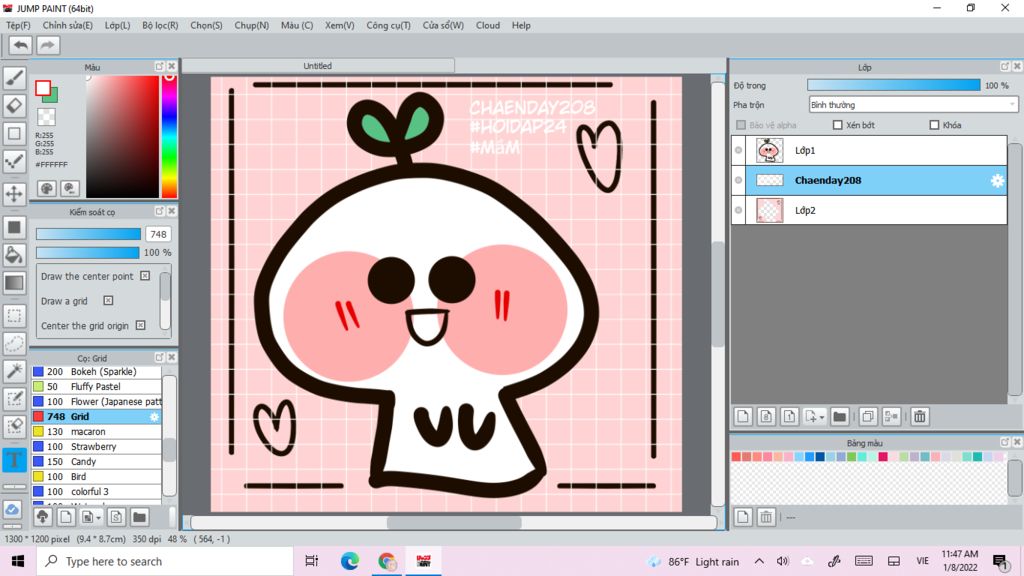
Task: Pick a hue on the rainbow strip
Action: (x=169, y=136)
